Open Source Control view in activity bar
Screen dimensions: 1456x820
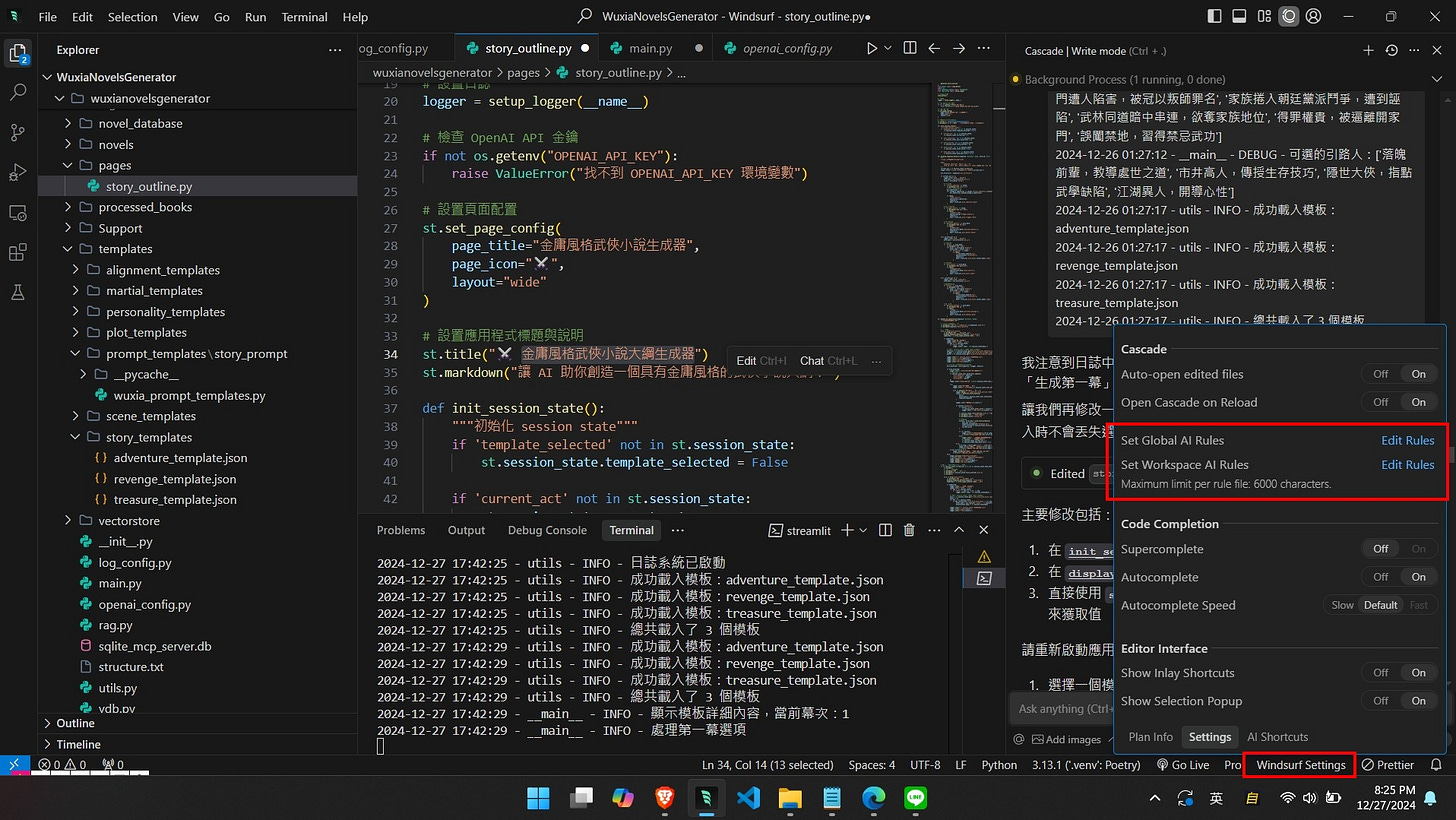point(18,132)
